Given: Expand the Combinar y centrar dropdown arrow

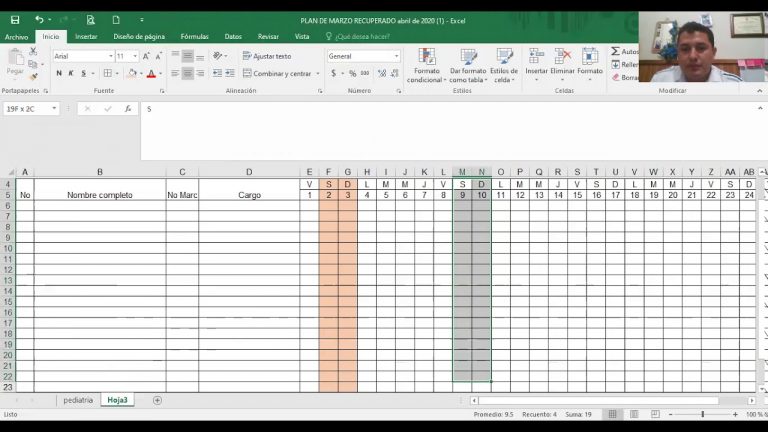Looking at the screenshot, I should click(x=318, y=73).
